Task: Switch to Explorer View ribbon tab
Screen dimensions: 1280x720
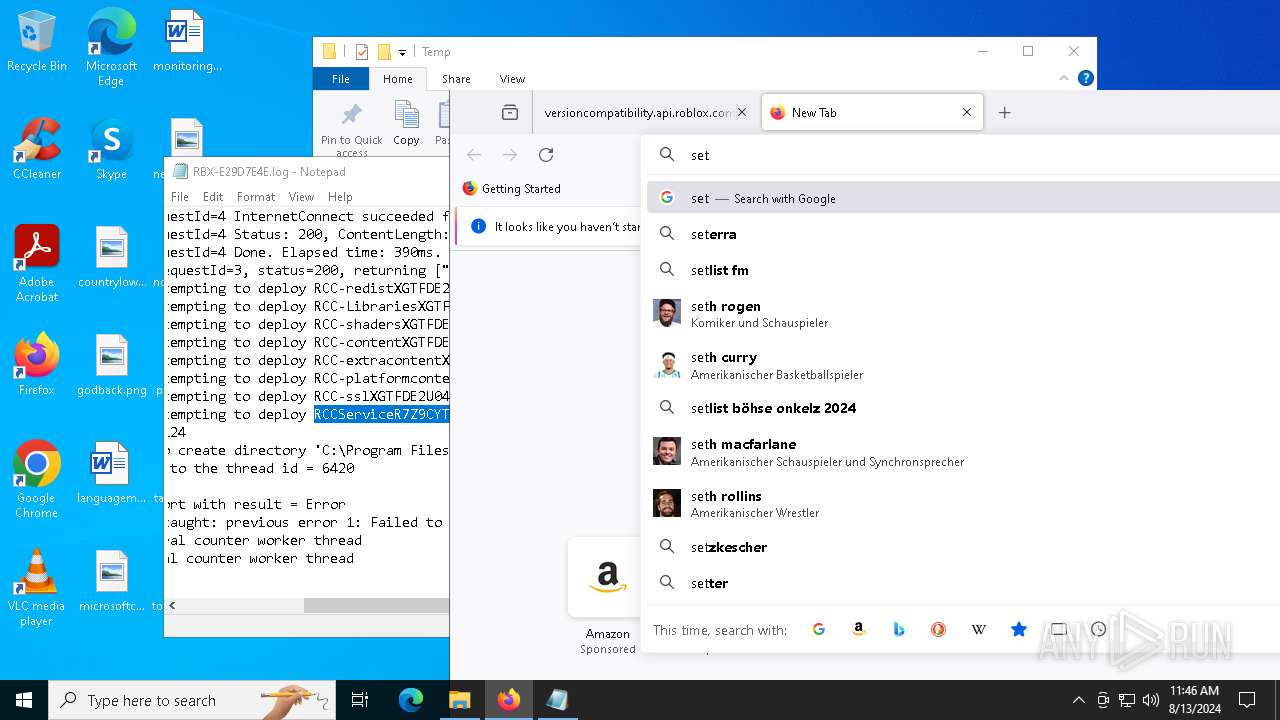Action: coord(512,79)
